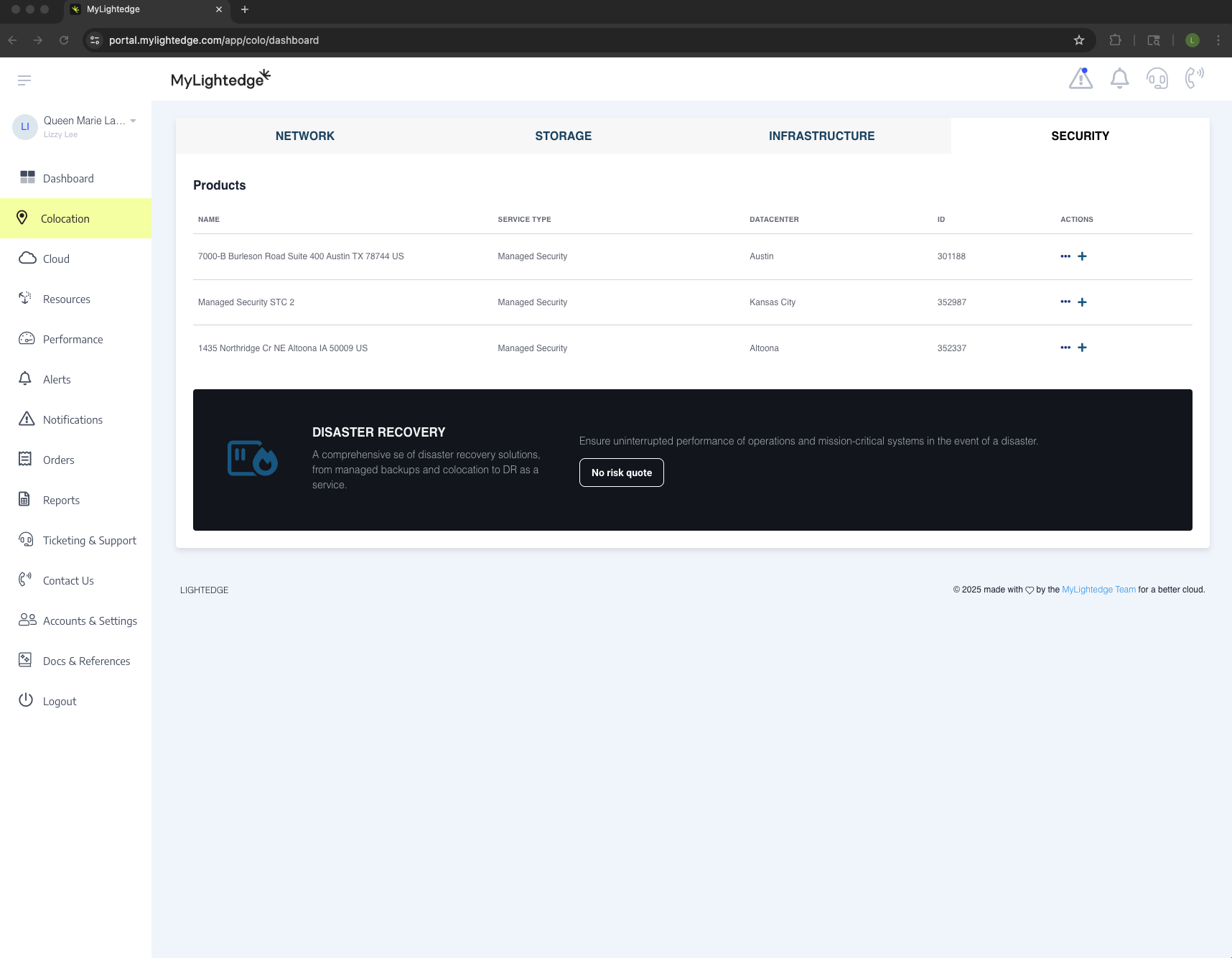Viewport: 1232px width, 958px height.
Task: Click the NAME column header
Action: pos(209,220)
